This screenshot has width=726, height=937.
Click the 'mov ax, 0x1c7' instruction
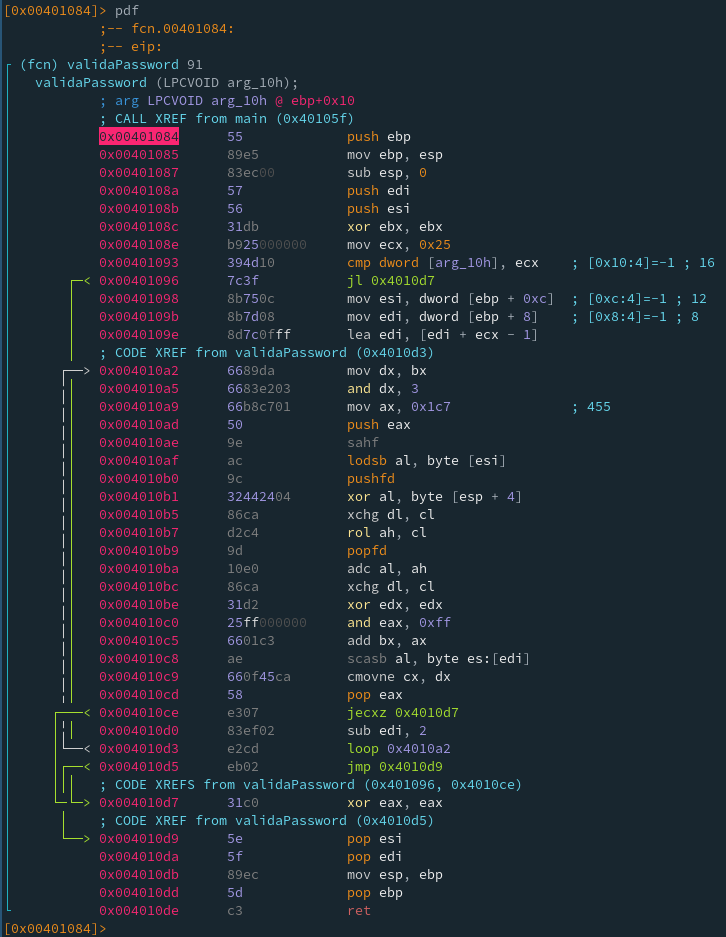click(x=399, y=407)
